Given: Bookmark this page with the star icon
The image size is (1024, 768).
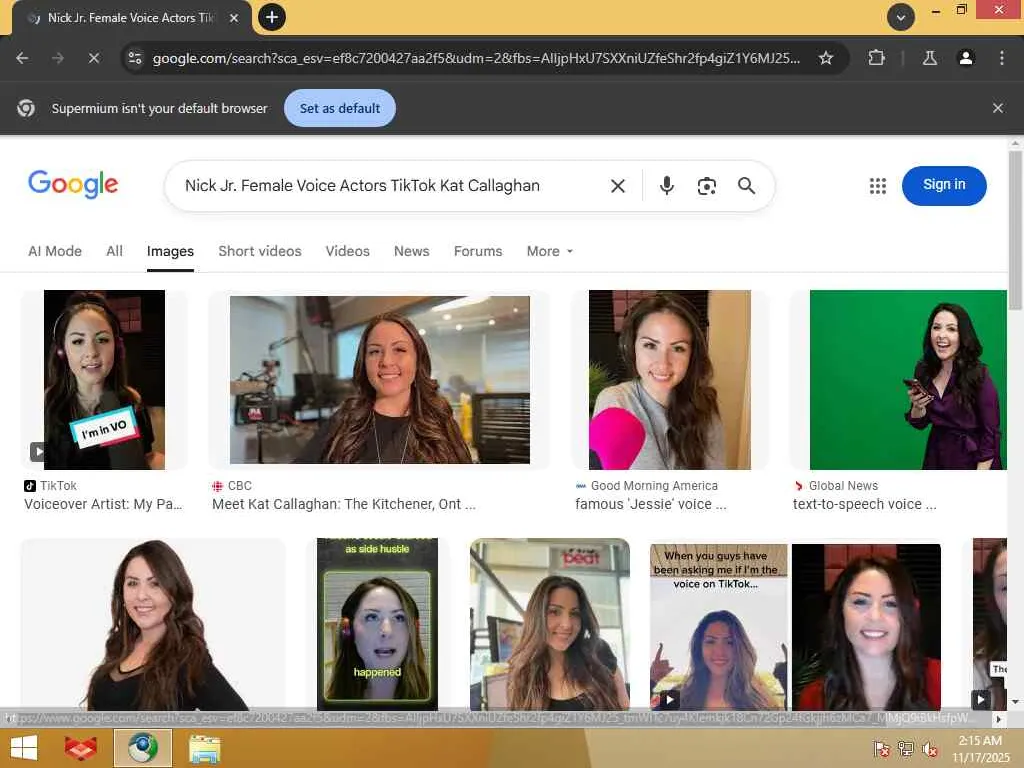Looking at the screenshot, I should click(x=826, y=58).
